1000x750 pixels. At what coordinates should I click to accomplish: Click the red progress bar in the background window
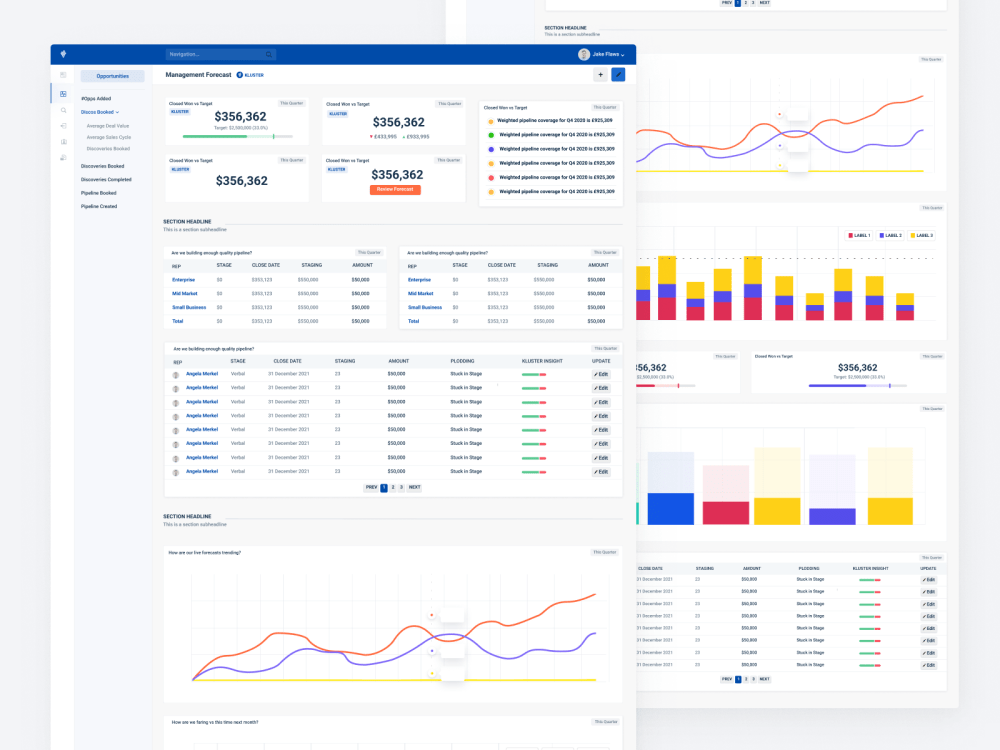[x=665, y=386]
